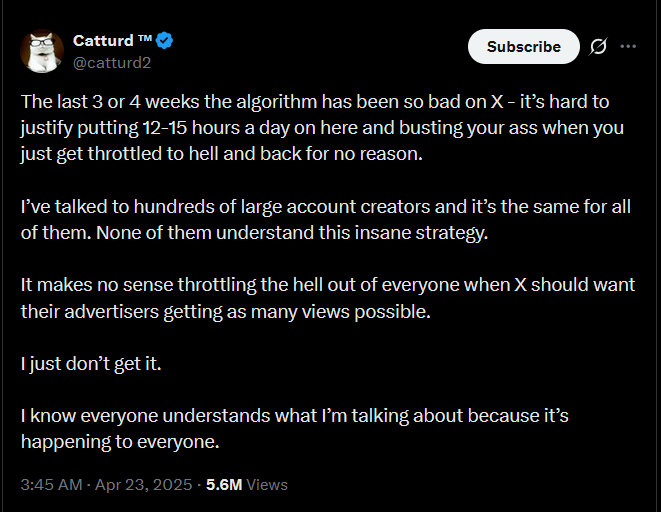This screenshot has width=661, height=512.
Task: Click the "their advertisers getting as many views" line
Action: (x=226, y=312)
